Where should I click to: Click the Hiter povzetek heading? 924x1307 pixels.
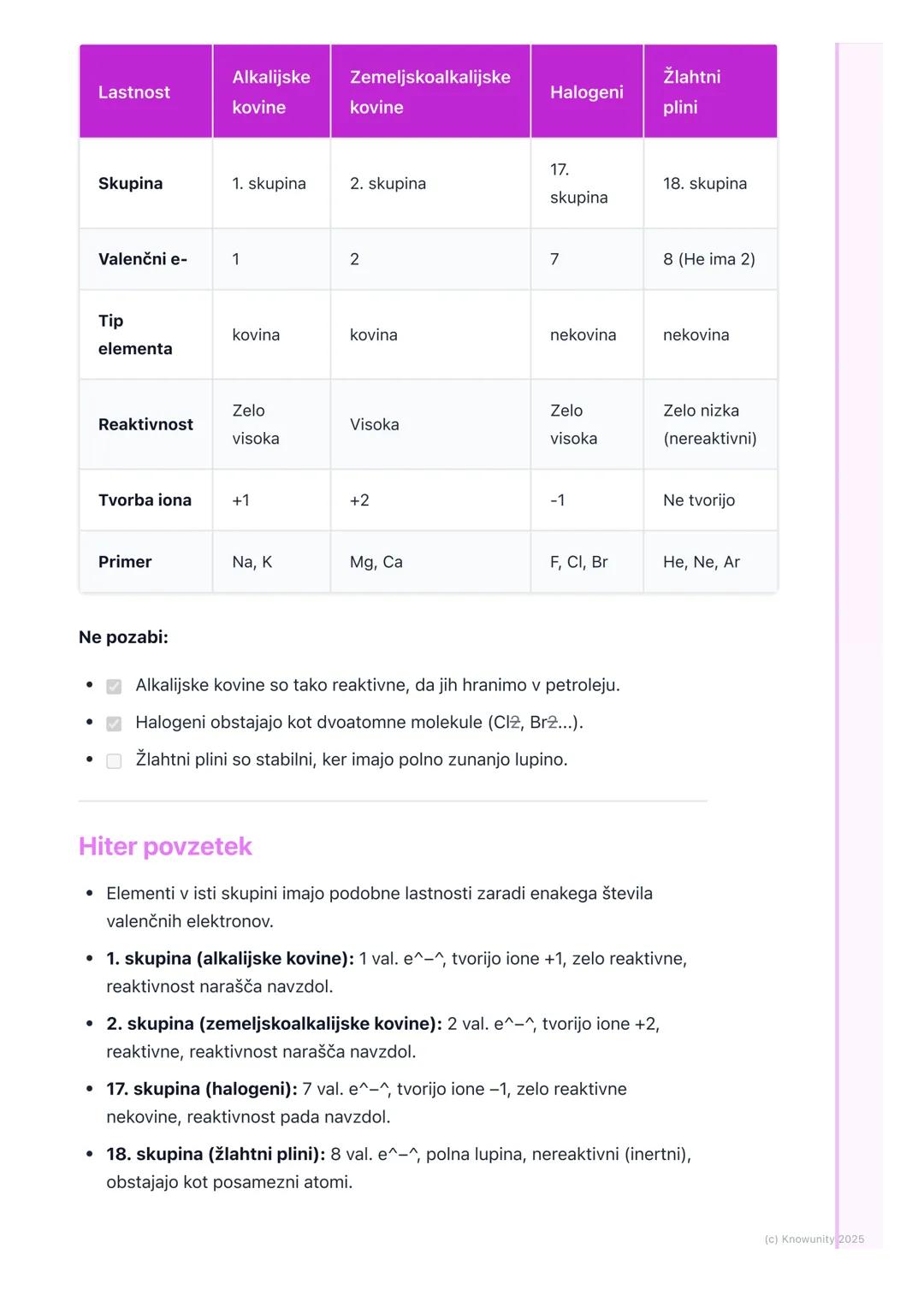165,847
